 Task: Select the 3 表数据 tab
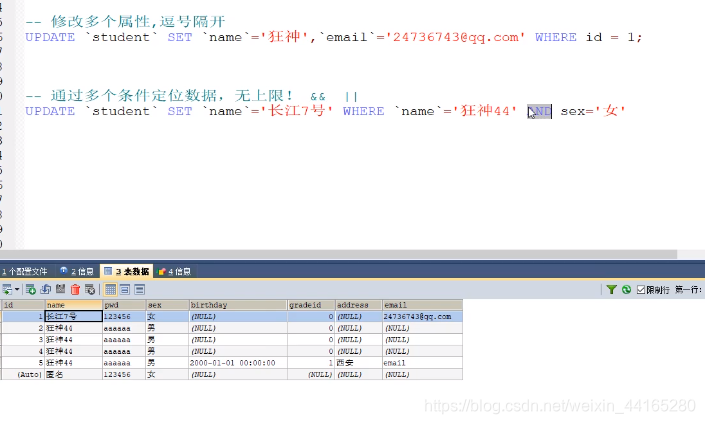[x=126, y=272]
